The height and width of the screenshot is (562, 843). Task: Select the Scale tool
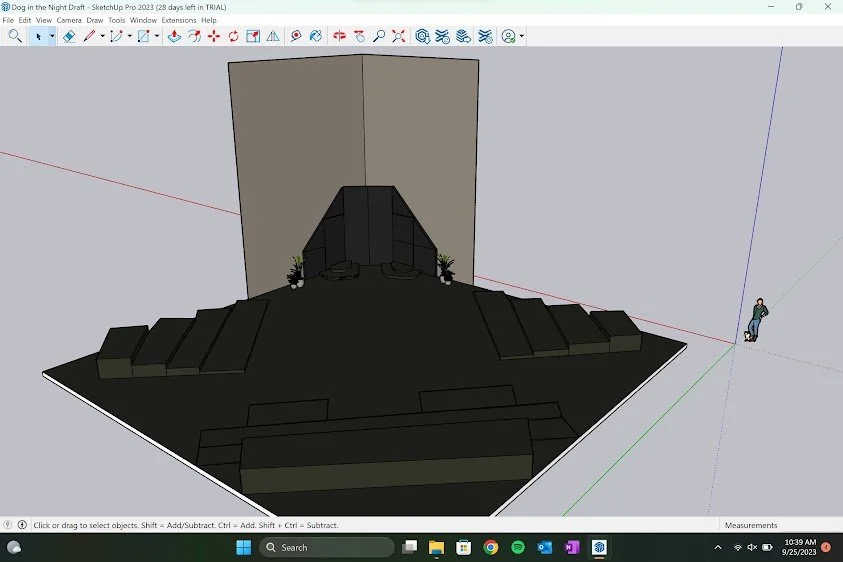(253, 36)
